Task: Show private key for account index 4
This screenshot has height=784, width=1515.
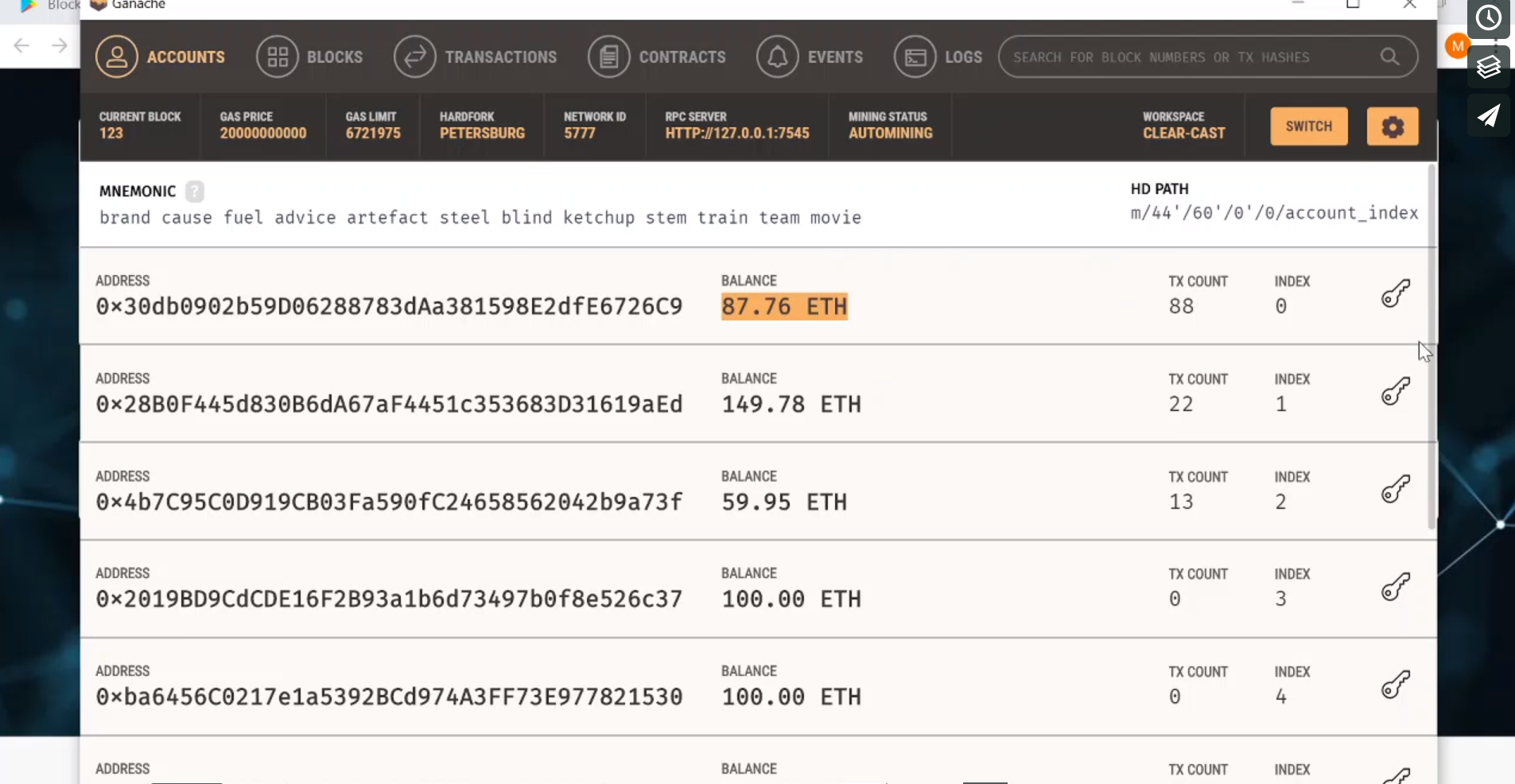Action: 1396,685
